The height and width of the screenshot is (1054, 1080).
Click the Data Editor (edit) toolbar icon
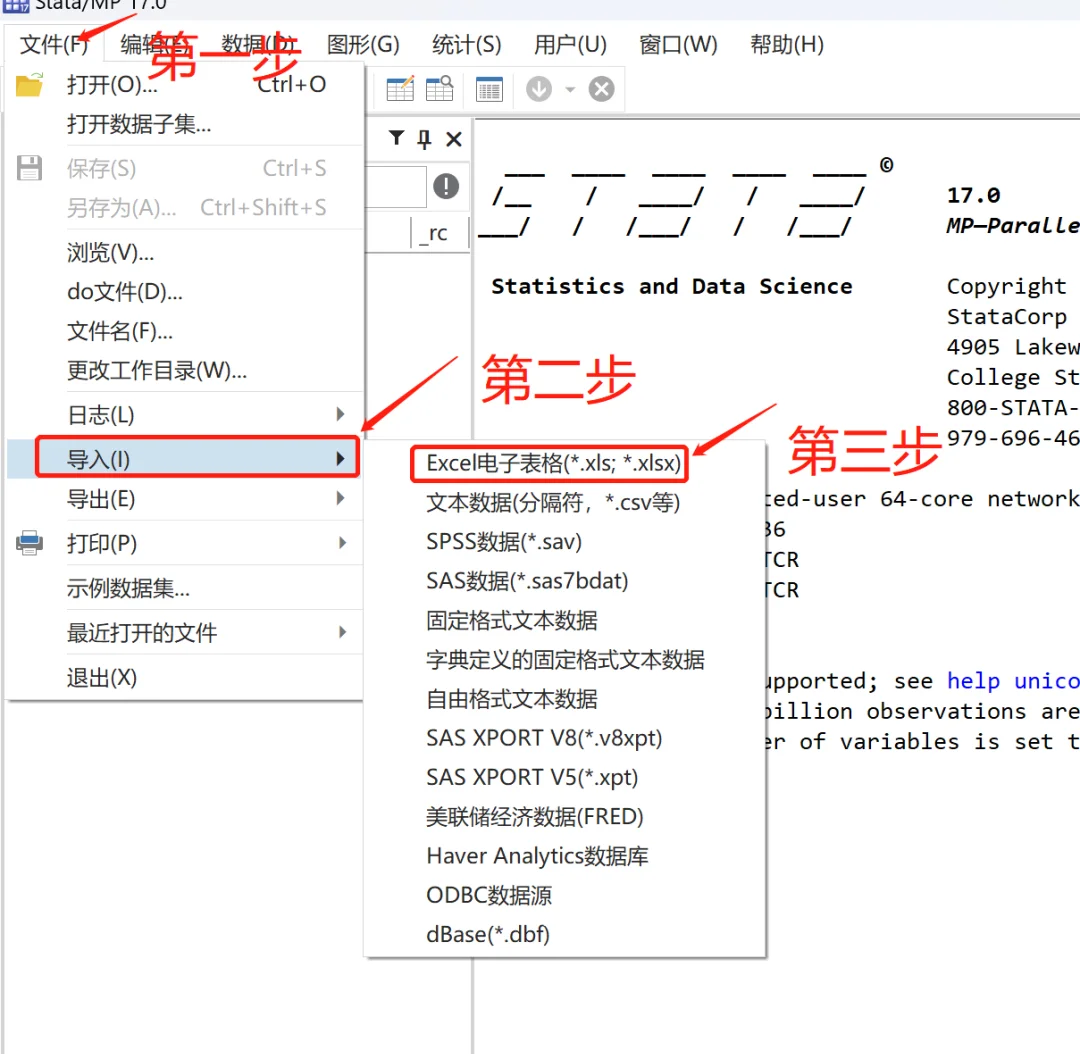400,89
